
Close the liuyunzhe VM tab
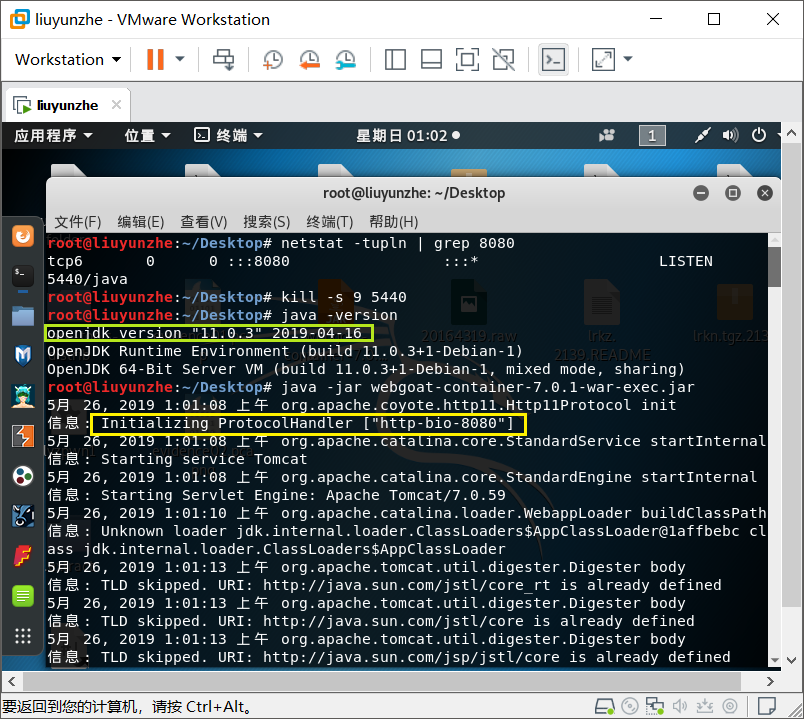(x=116, y=105)
